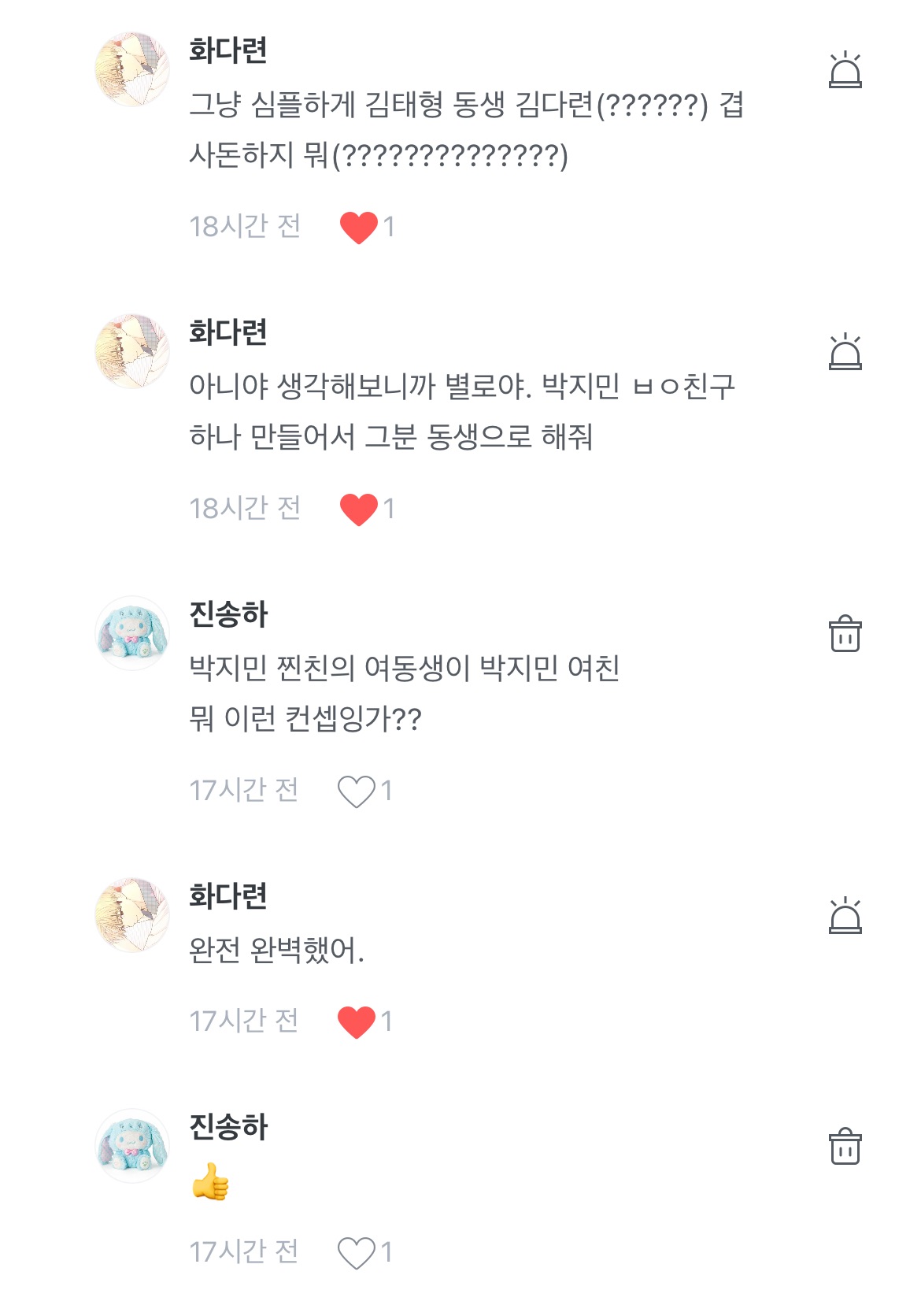Report 화다련's comment starting with 아니야
The image size is (921, 1316).
(x=845, y=352)
